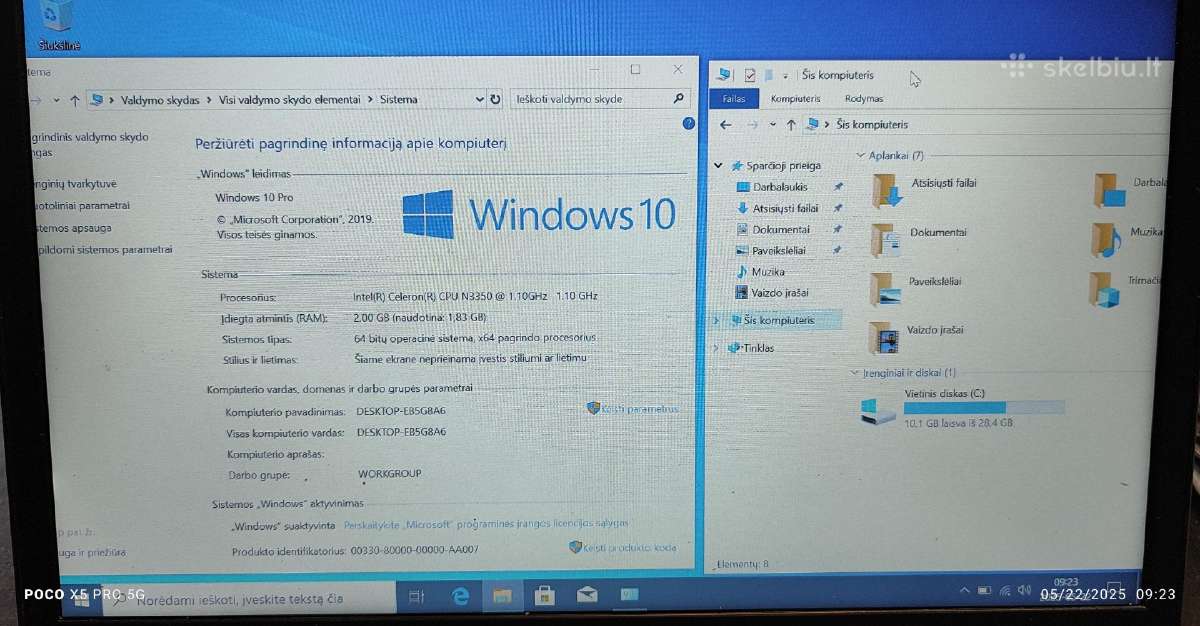Click the Vietinis diskas (C:) capacity bar
The width and height of the screenshot is (1200, 626).
984,408
